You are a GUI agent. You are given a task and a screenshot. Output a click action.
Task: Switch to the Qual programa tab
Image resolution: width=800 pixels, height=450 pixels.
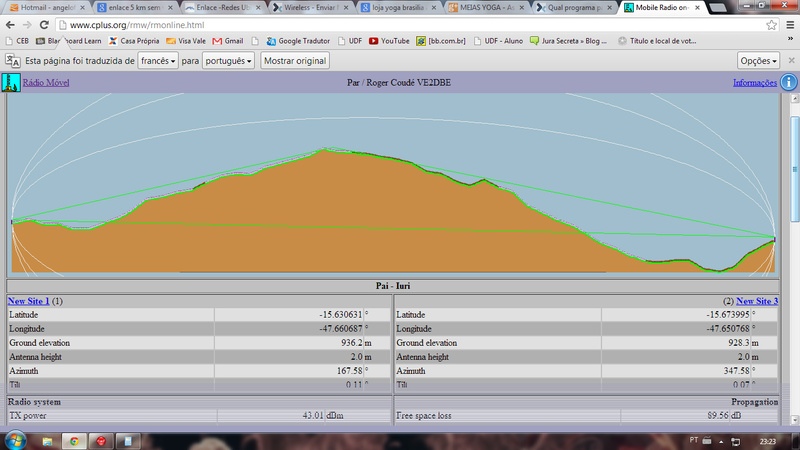pyautogui.click(x=575, y=8)
